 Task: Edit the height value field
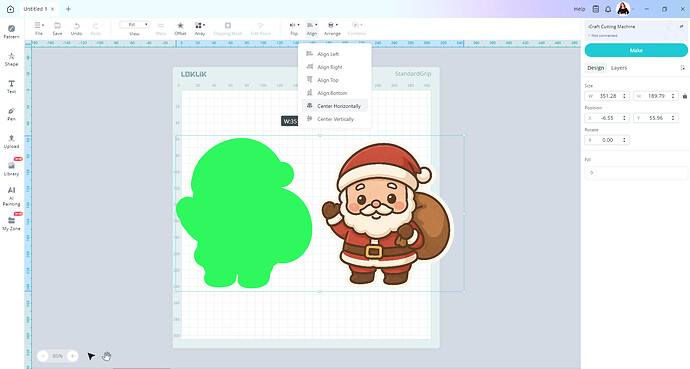coord(656,96)
